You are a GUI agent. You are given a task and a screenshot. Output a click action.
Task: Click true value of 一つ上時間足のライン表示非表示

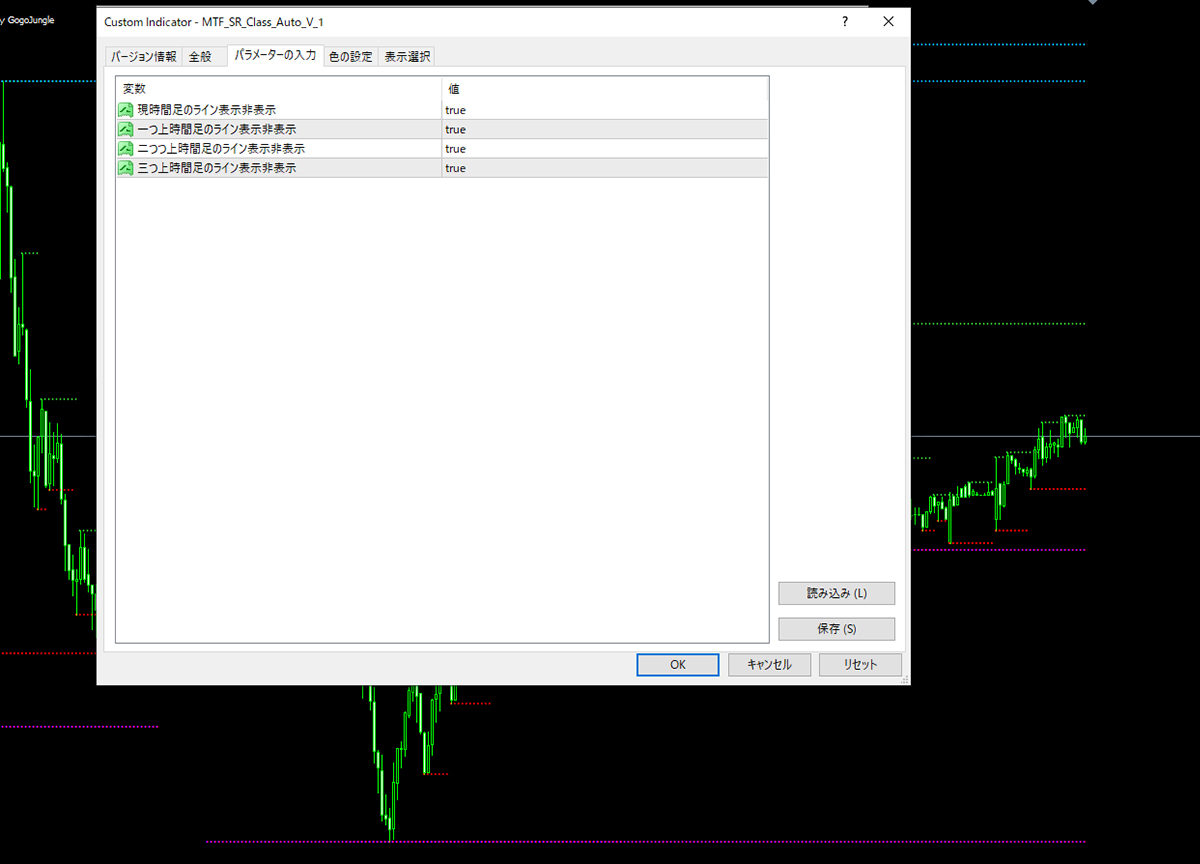(456, 129)
